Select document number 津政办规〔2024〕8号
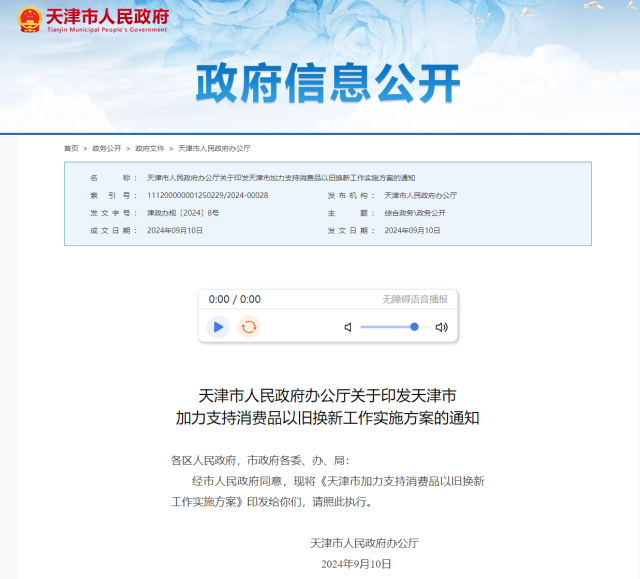640x579 pixels. click(183, 213)
